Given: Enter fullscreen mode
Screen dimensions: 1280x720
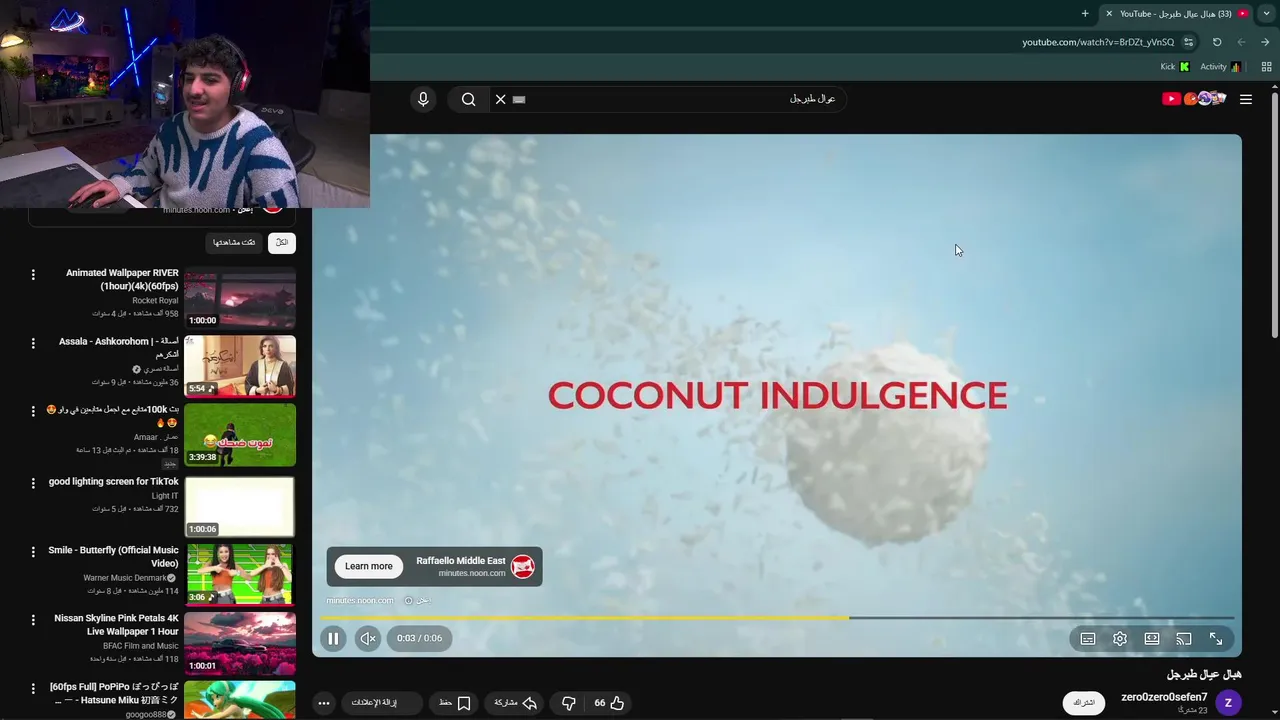Looking at the screenshot, I should 1216,639.
